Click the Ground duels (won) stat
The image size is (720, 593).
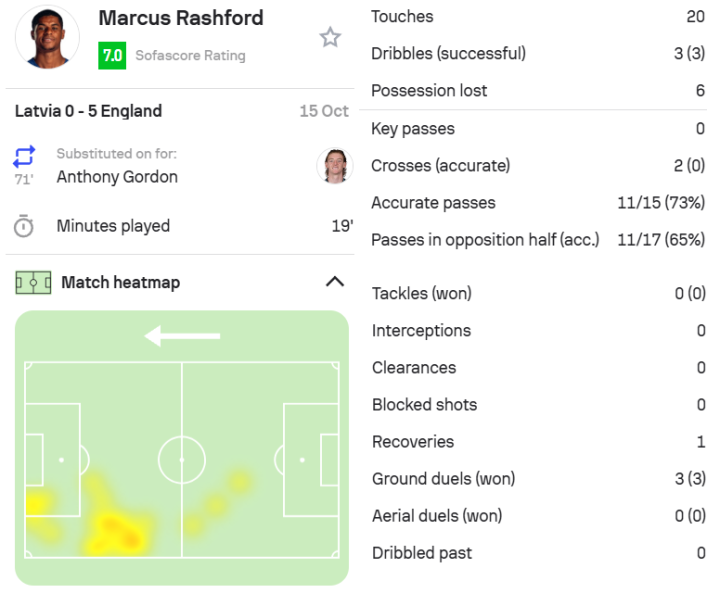click(538, 479)
